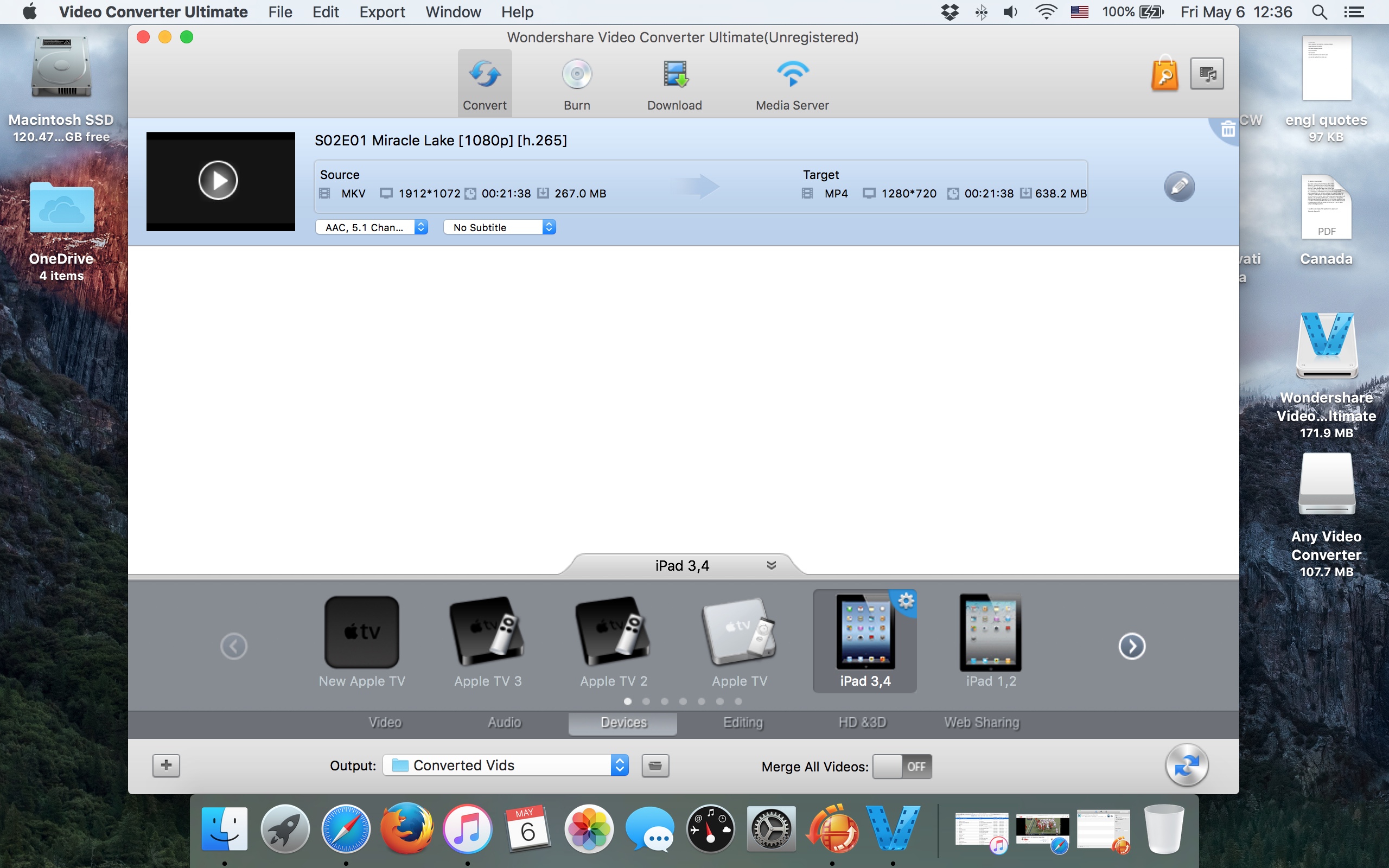Screen dimensions: 1389x868
Task: Open the Dropbox menu bar icon
Action: tap(950, 12)
